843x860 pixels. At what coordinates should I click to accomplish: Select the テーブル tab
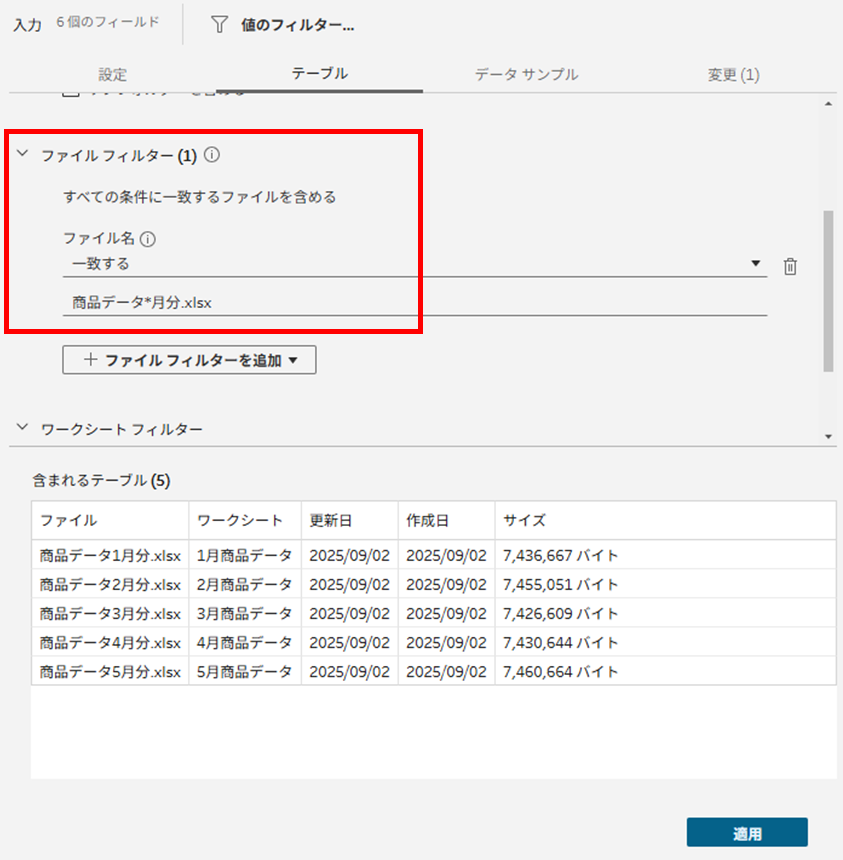[x=320, y=75]
